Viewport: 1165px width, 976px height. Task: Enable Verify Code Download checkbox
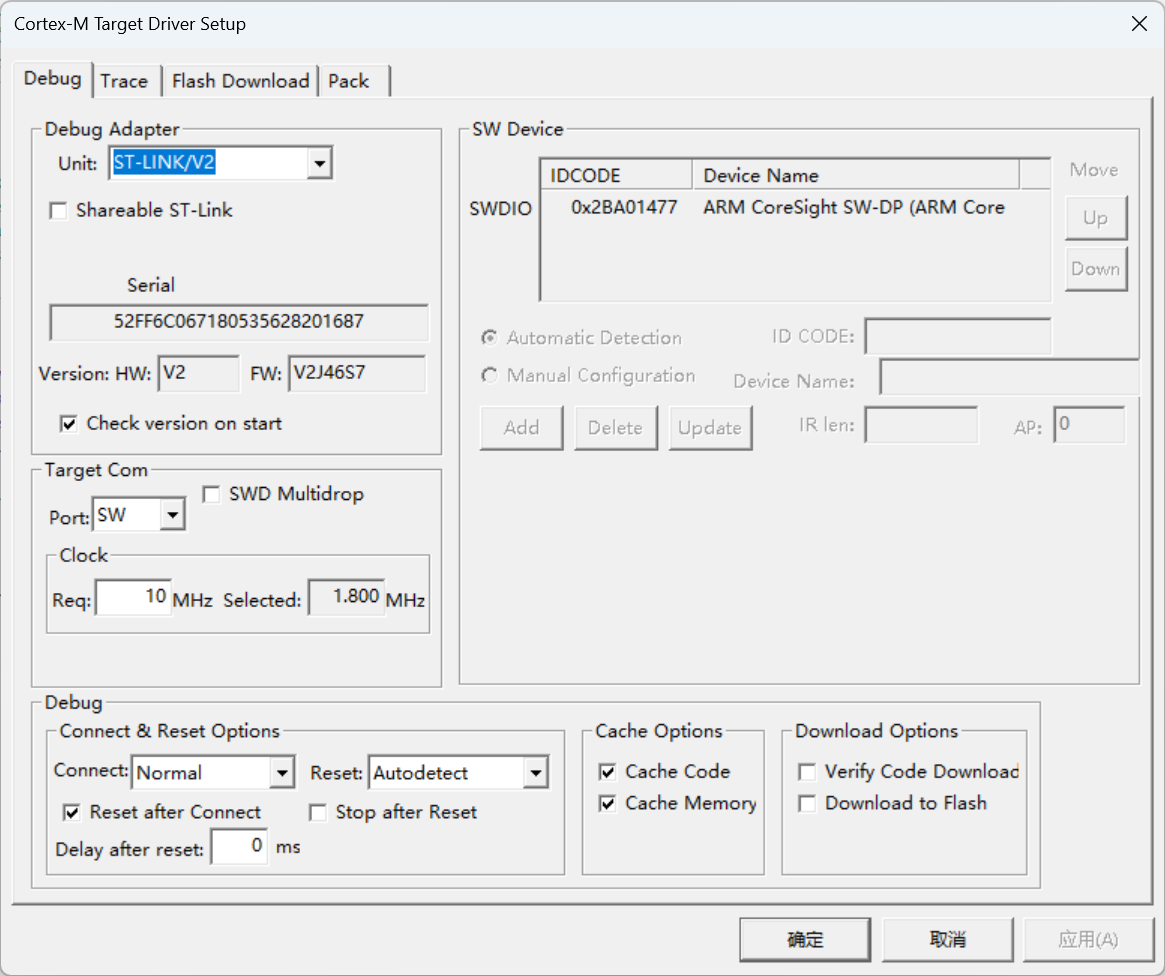(807, 772)
